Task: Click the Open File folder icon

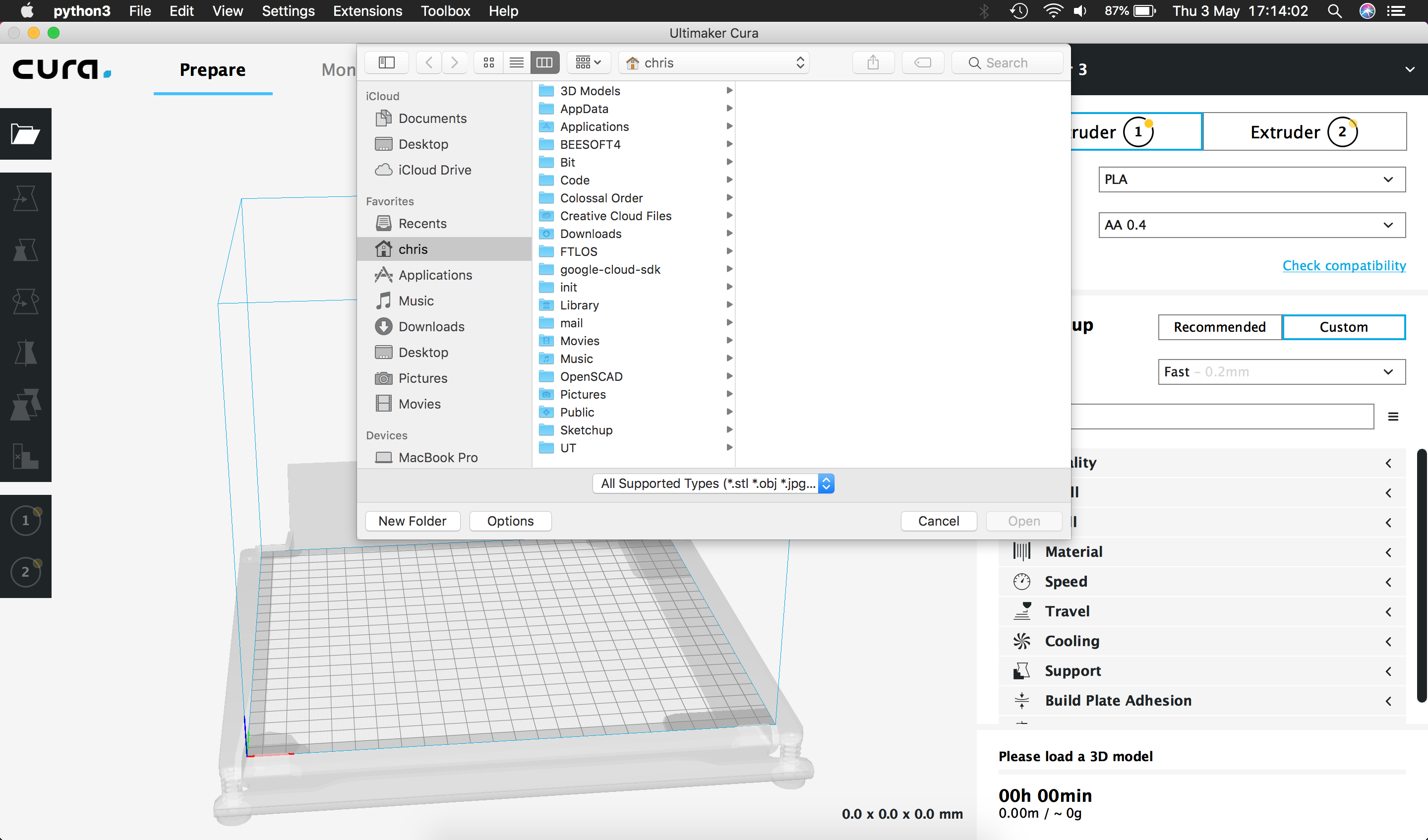Action: (25, 134)
